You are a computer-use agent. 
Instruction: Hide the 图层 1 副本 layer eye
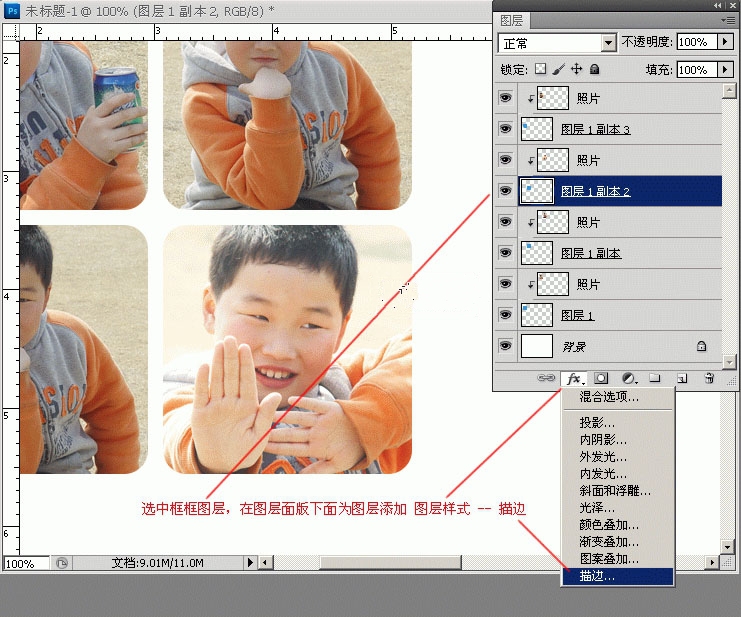(x=506, y=253)
